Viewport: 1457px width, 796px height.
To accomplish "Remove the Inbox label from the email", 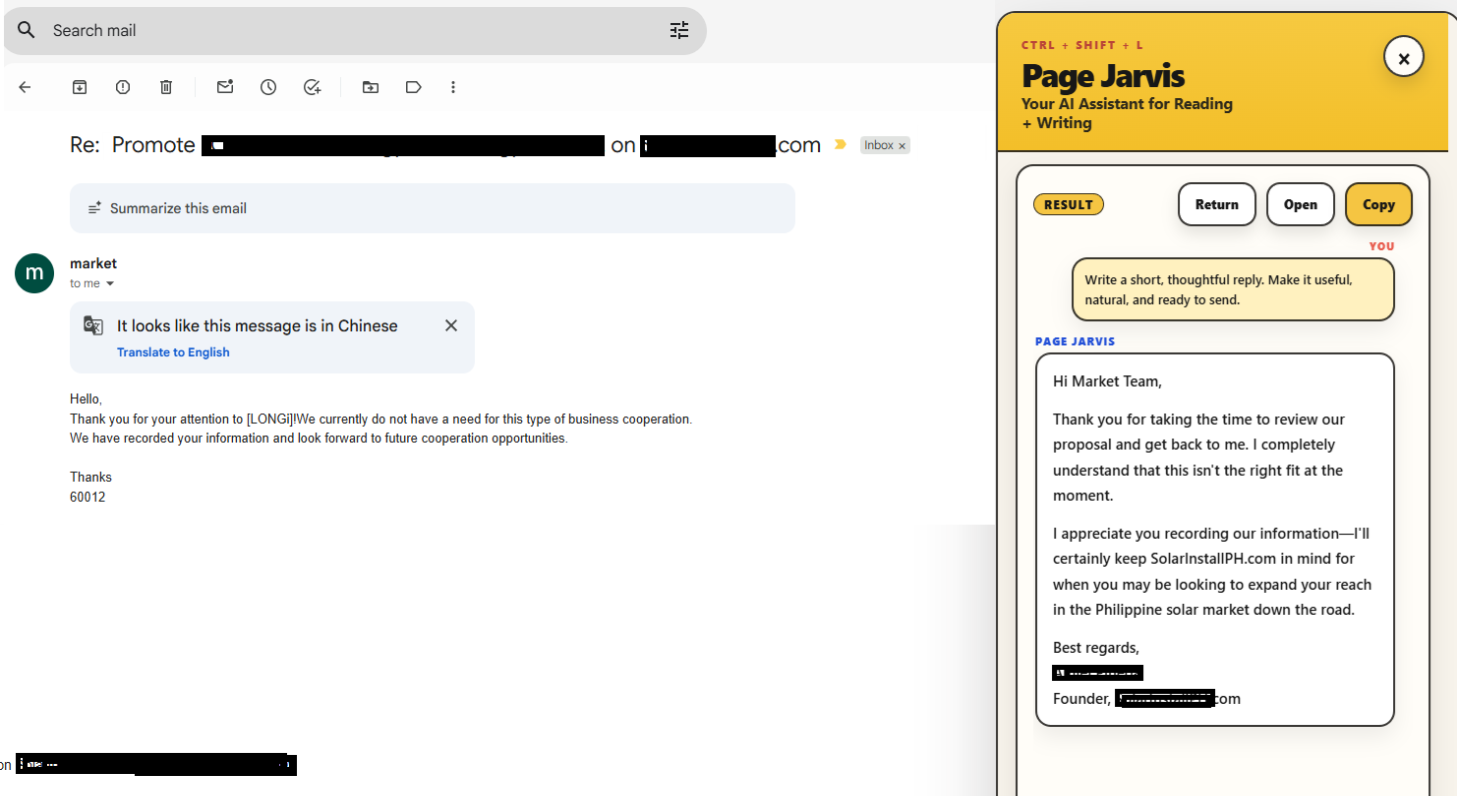I will (901, 146).
